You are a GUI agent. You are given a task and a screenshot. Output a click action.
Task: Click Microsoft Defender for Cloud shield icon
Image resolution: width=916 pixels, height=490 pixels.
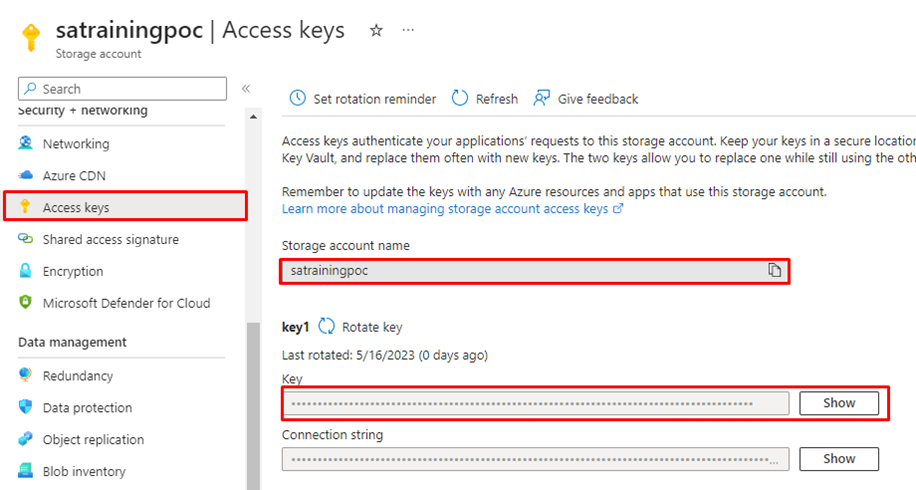click(26, 304)
